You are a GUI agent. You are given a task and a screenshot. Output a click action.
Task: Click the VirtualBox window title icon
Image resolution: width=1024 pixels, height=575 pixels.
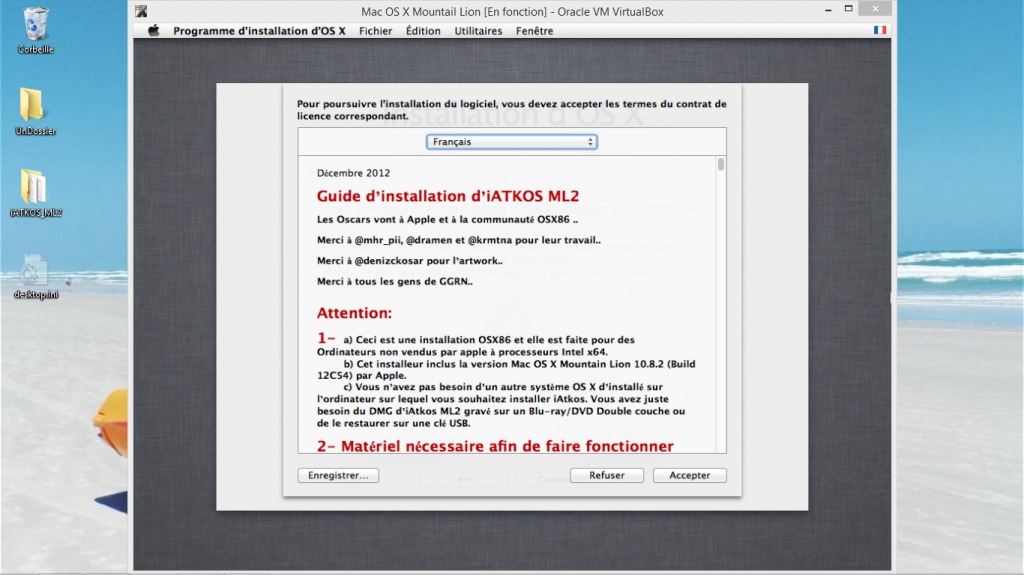coord(142,12)
